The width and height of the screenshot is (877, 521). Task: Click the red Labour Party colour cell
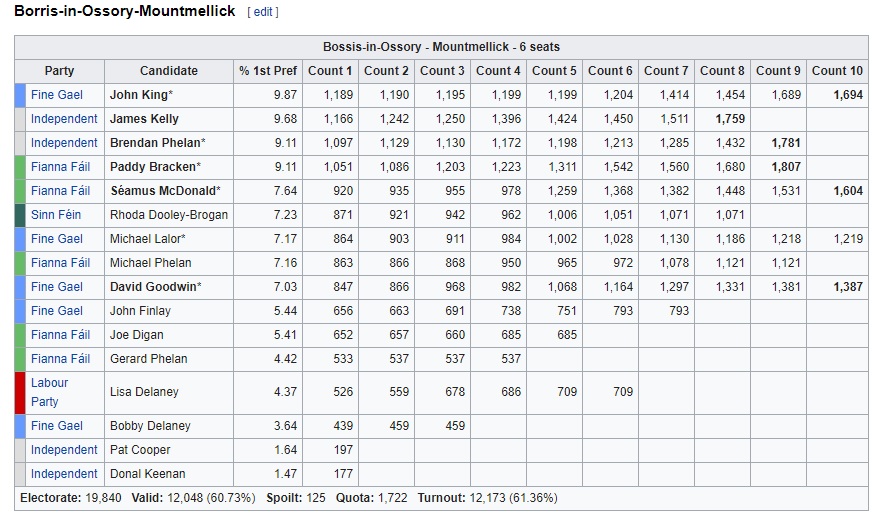[x=20, y=393]
